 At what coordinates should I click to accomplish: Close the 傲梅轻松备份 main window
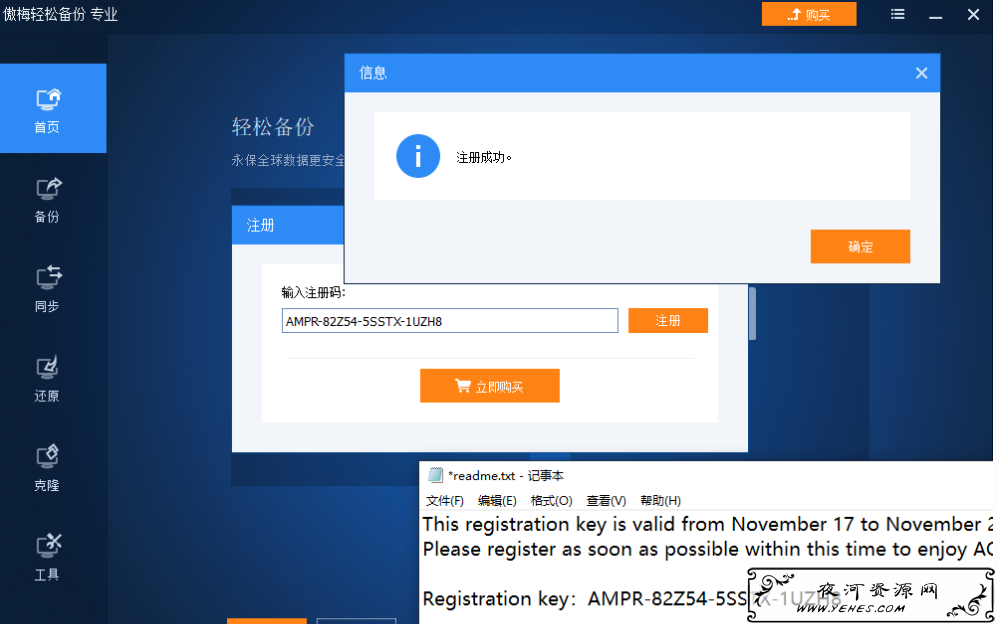pos(973,14)
